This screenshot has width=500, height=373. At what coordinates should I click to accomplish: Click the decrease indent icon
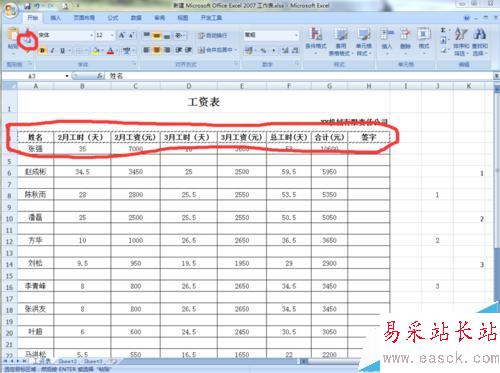[179, 50]
